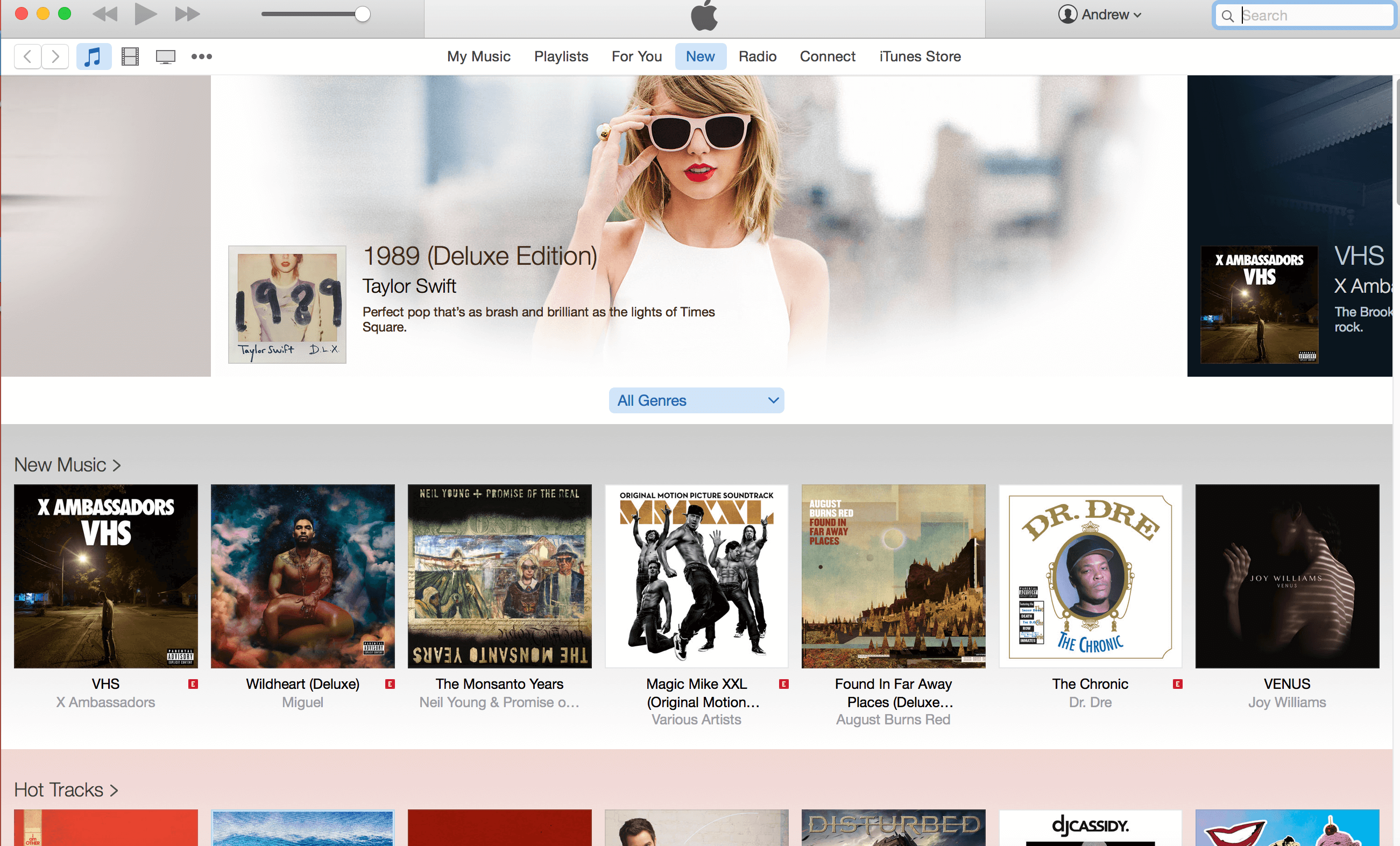Click the Dr. Dre artist label

click(1090, 702)
